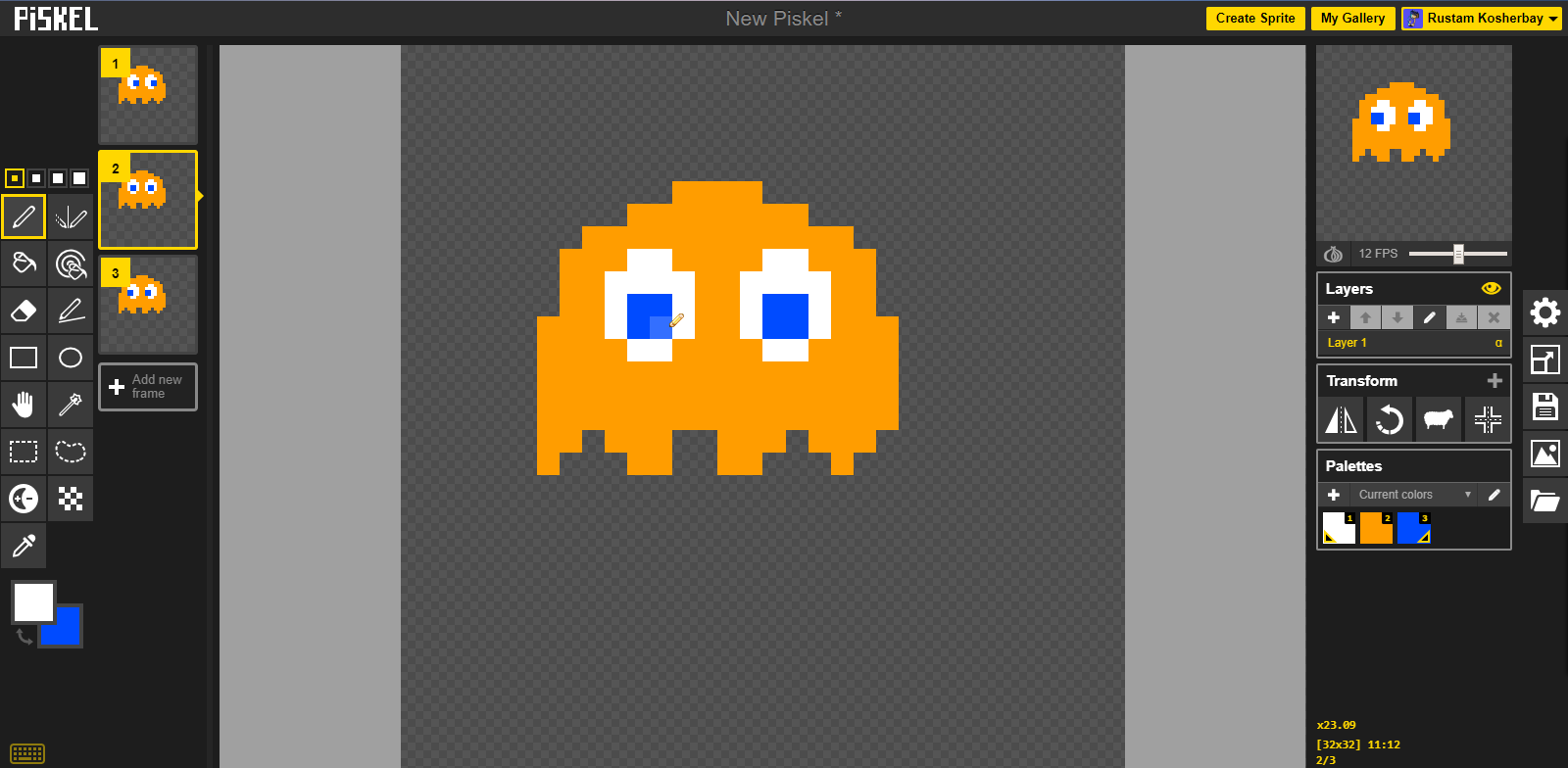Click the animated preview window
Screen dimensions: 1568x768
pos(1413,143)
